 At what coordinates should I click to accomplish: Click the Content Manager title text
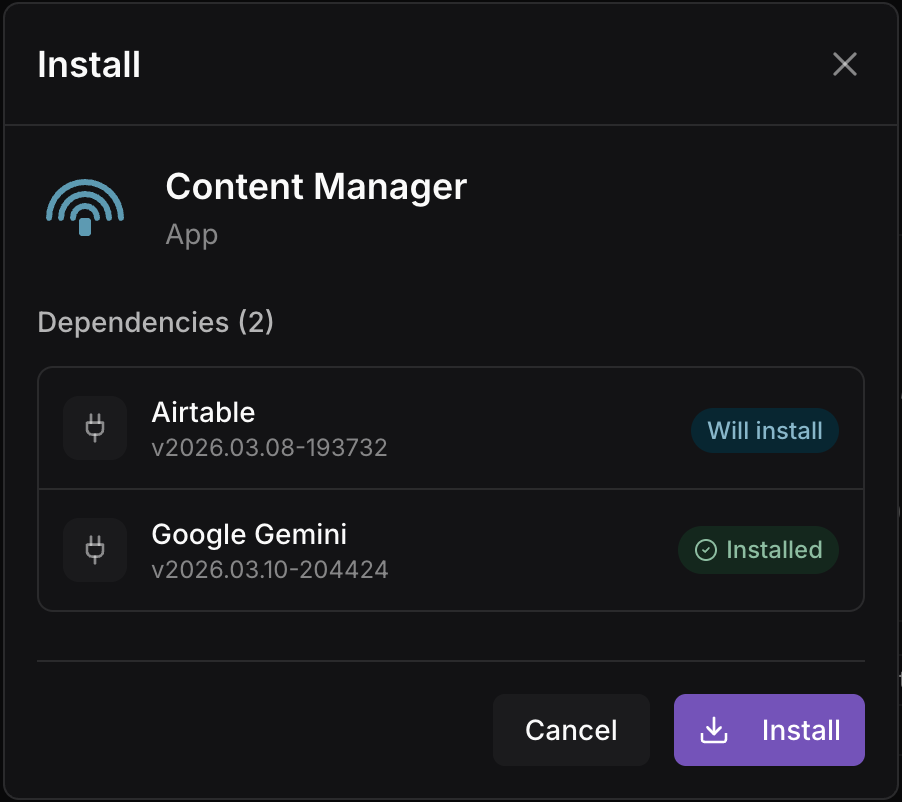pyautogui.click(x=316, y=187)
